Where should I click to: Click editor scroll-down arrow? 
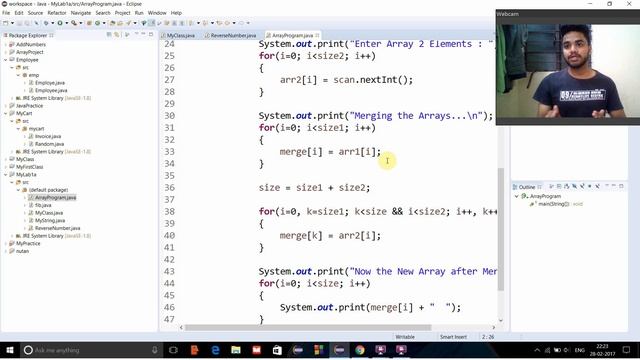click(501, 321)
